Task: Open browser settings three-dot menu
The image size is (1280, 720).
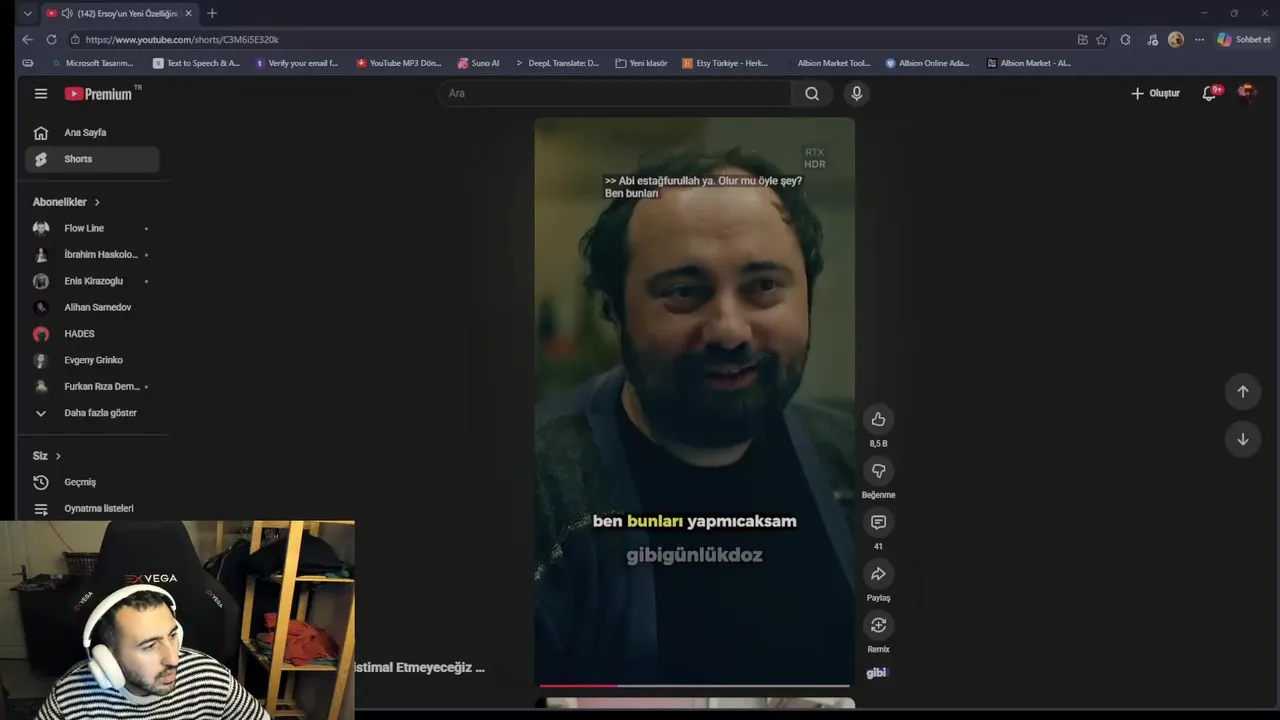Action: pyautogui.click(x=1199, y=39)
